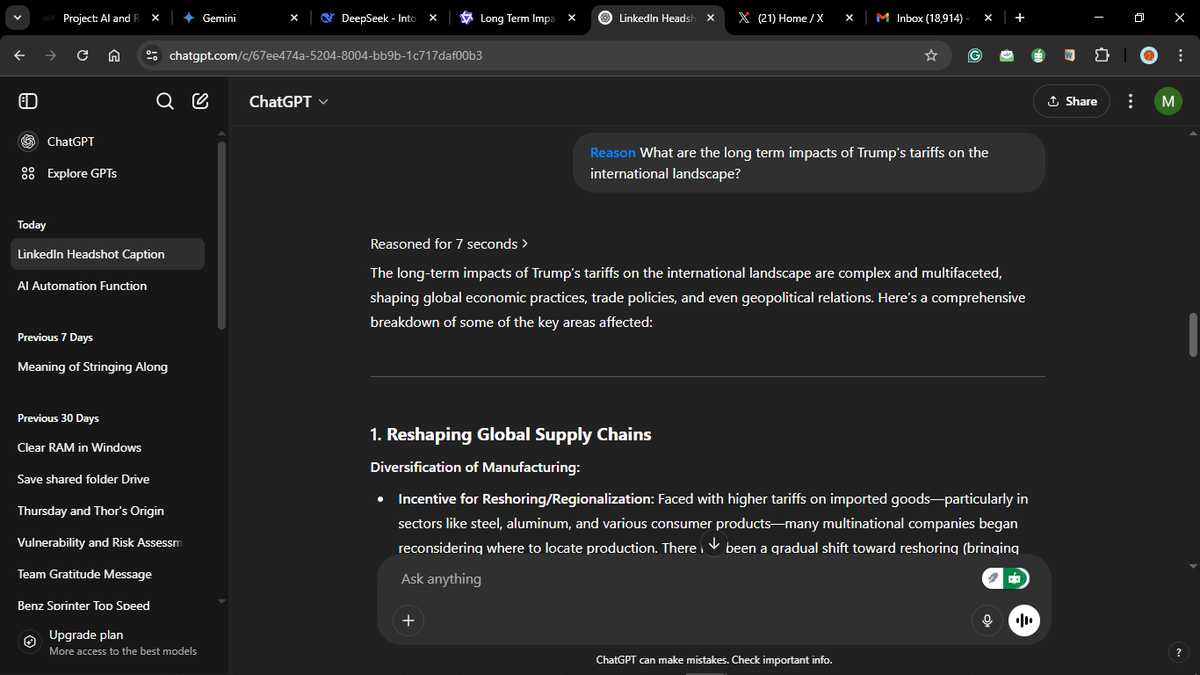
Task: Go to the browser home page
Action: (114, 56)
